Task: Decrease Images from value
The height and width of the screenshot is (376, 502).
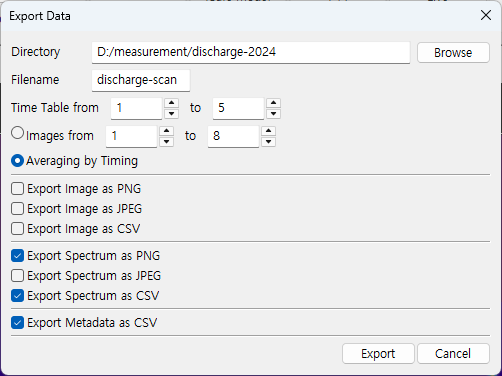Action: pos(166,142)
